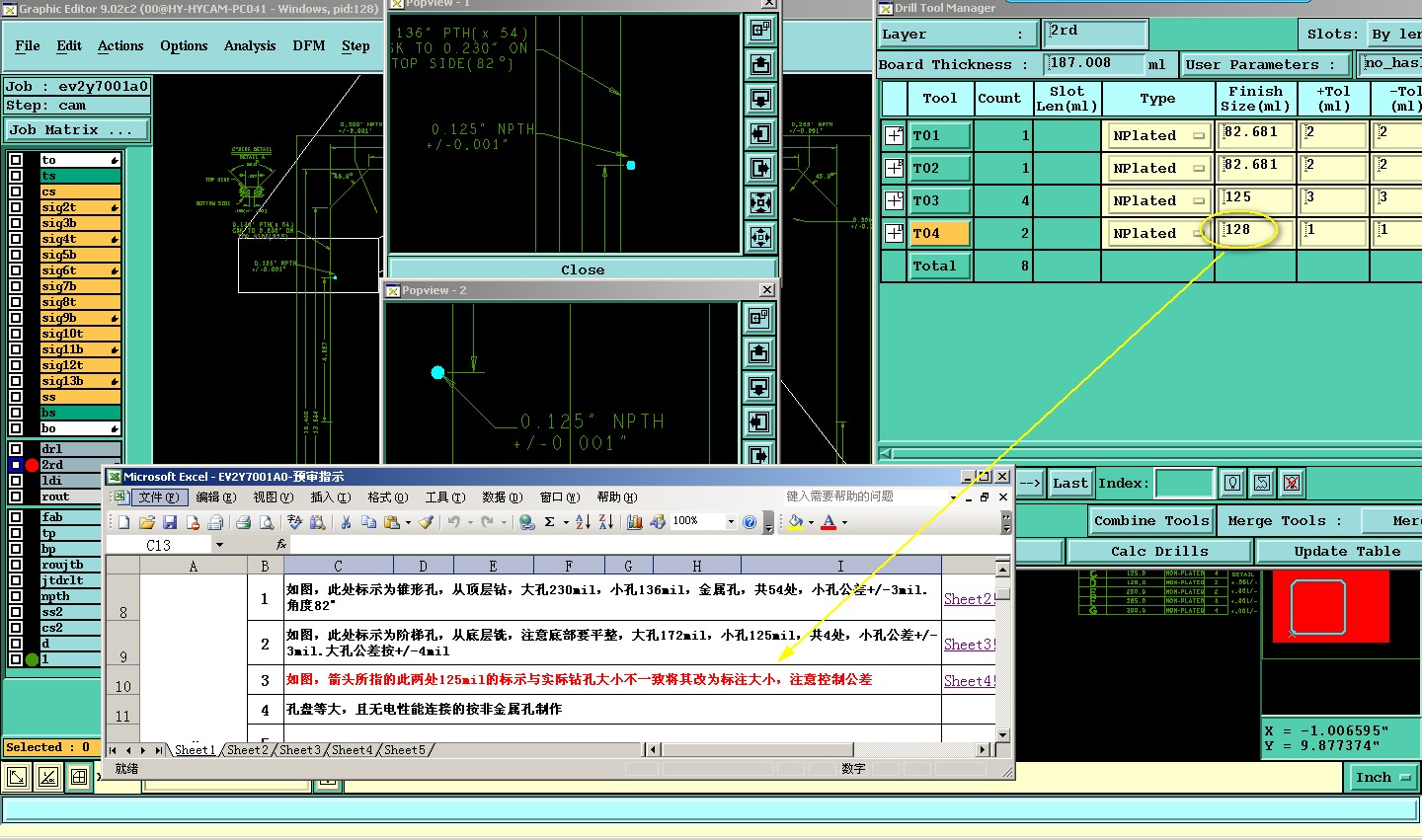1422x840 pixels.
Task: Switch to Sheet3 tab in Excel
Action: click(x=299, y=750)
